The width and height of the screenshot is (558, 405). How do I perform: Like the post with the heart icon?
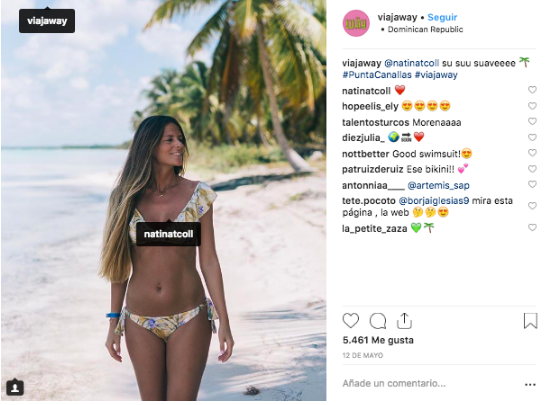[x=351, y=321]
